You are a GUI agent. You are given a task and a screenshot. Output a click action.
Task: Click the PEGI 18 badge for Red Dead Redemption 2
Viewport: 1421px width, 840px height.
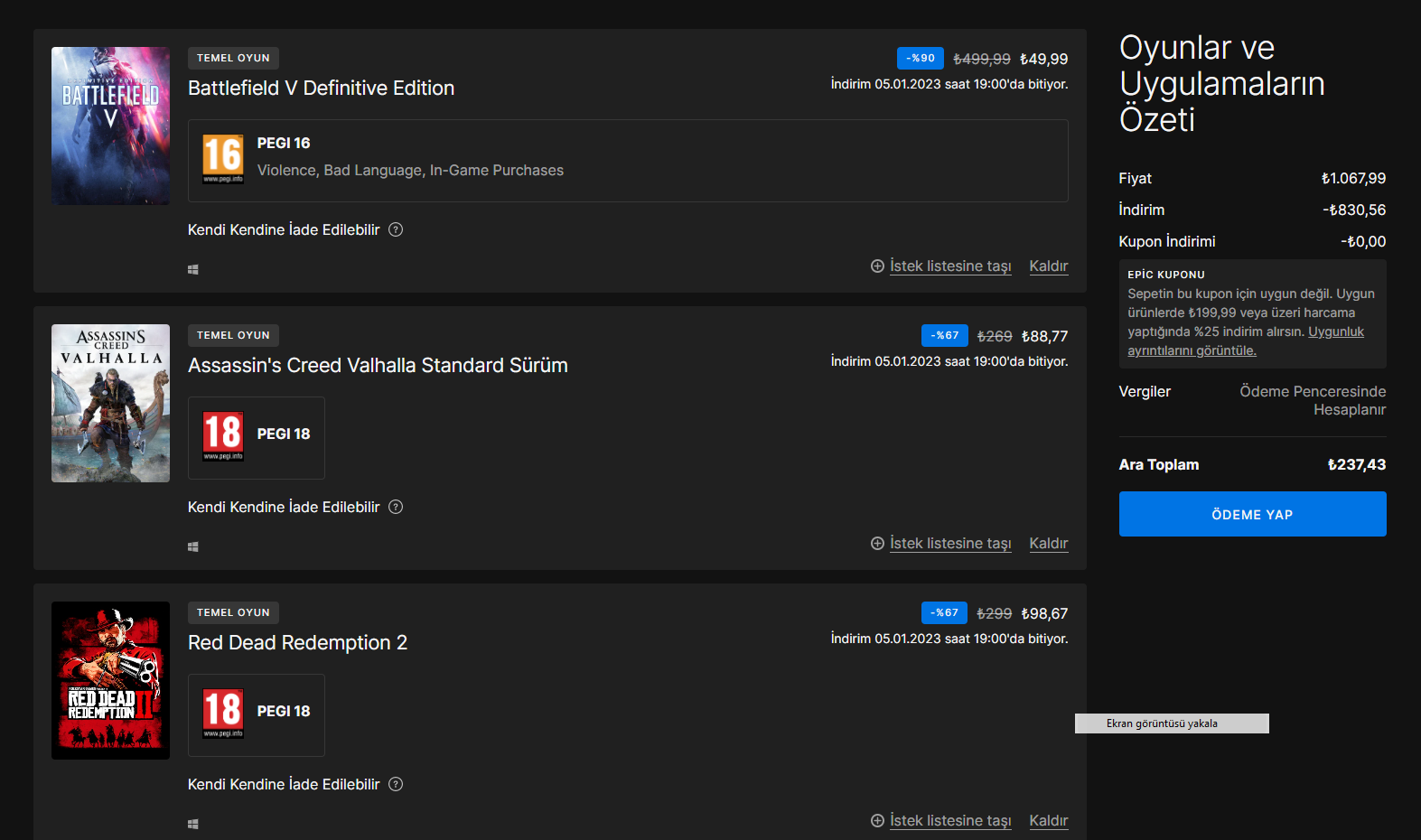[x=223, y=714]
